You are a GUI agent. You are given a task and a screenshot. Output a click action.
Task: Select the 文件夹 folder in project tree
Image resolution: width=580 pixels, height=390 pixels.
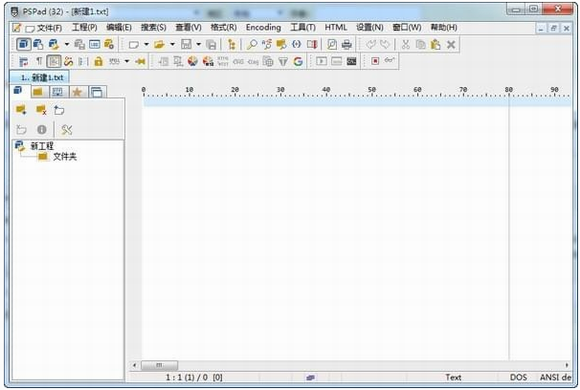click(65, 157)
